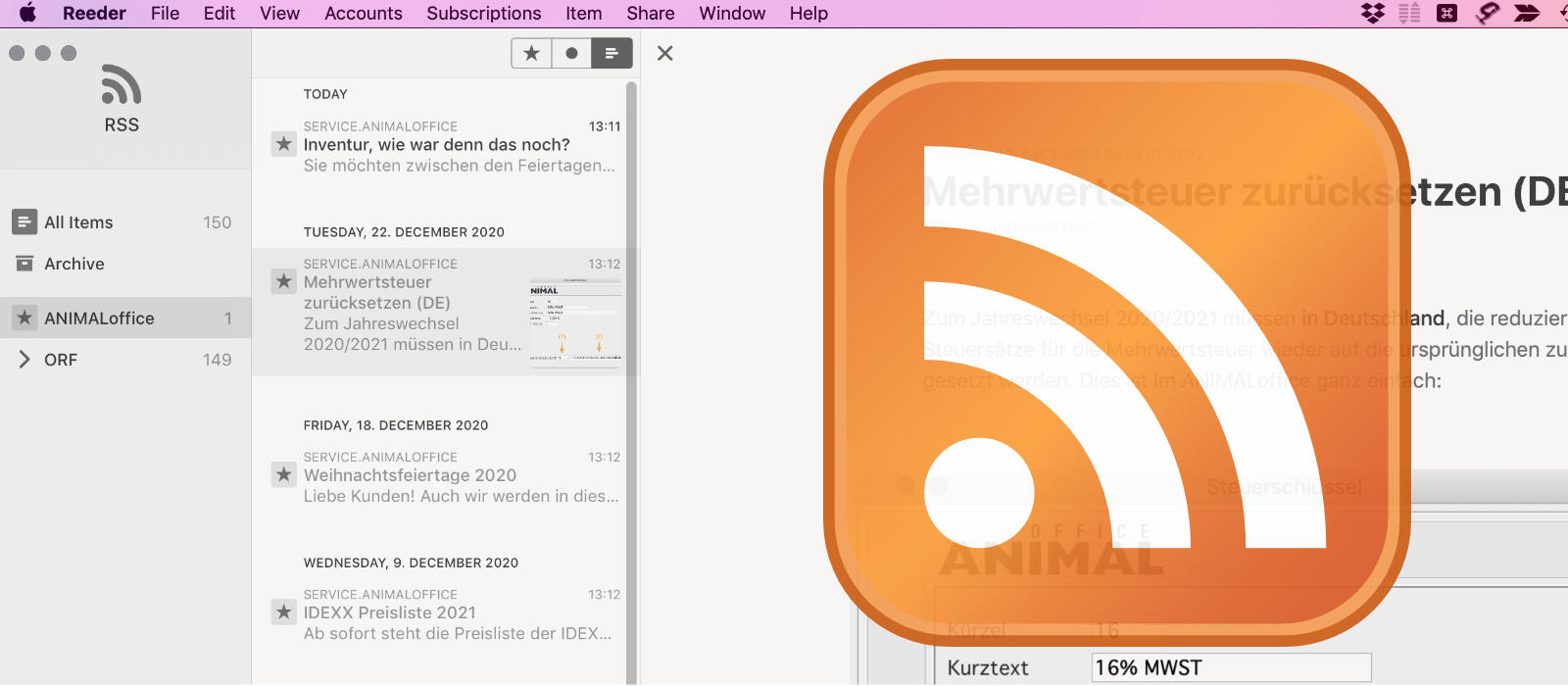This screenshot has height=686, width=1568.
Task: Click the star icon beside ANIMALoffice feed
Action: pyautogui.click(x=24, y=318)
